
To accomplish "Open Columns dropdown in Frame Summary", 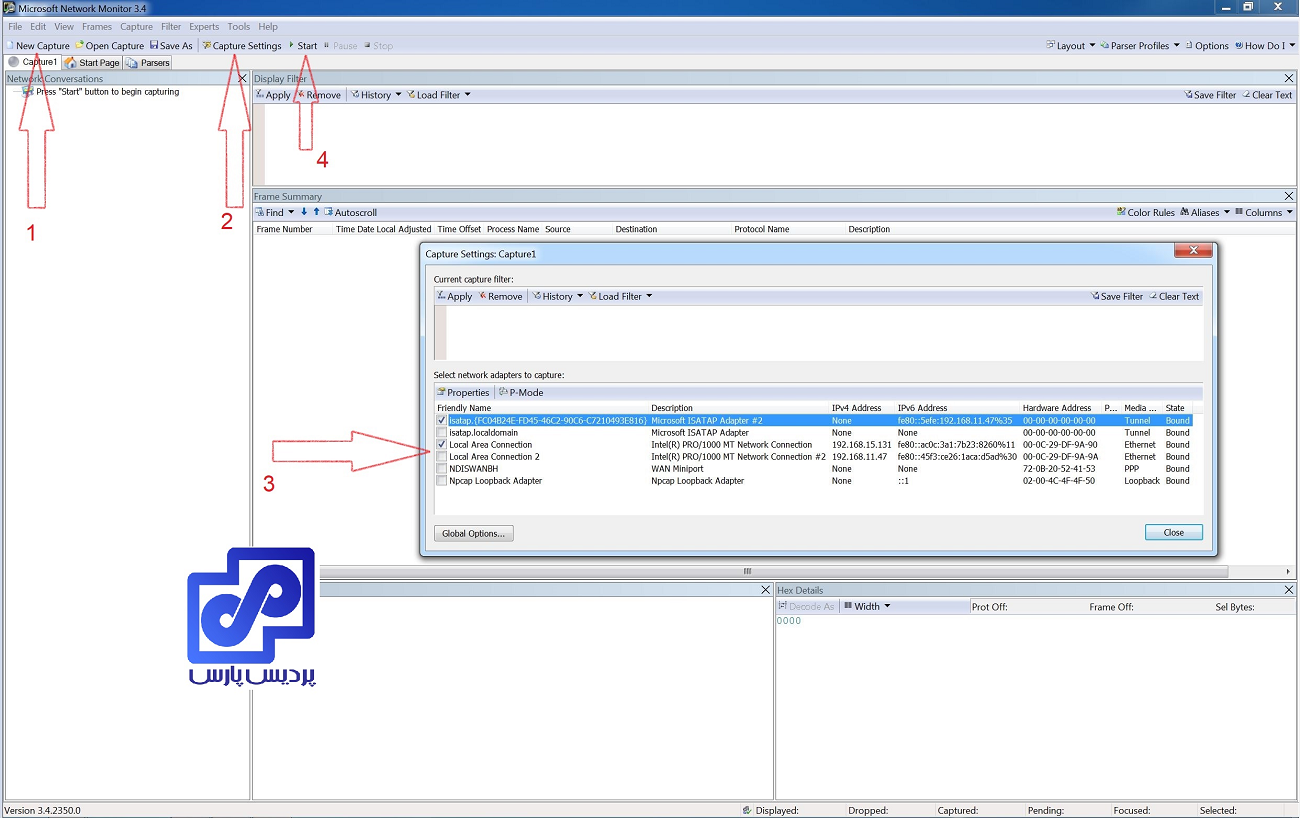I will tap(1264, 212).
